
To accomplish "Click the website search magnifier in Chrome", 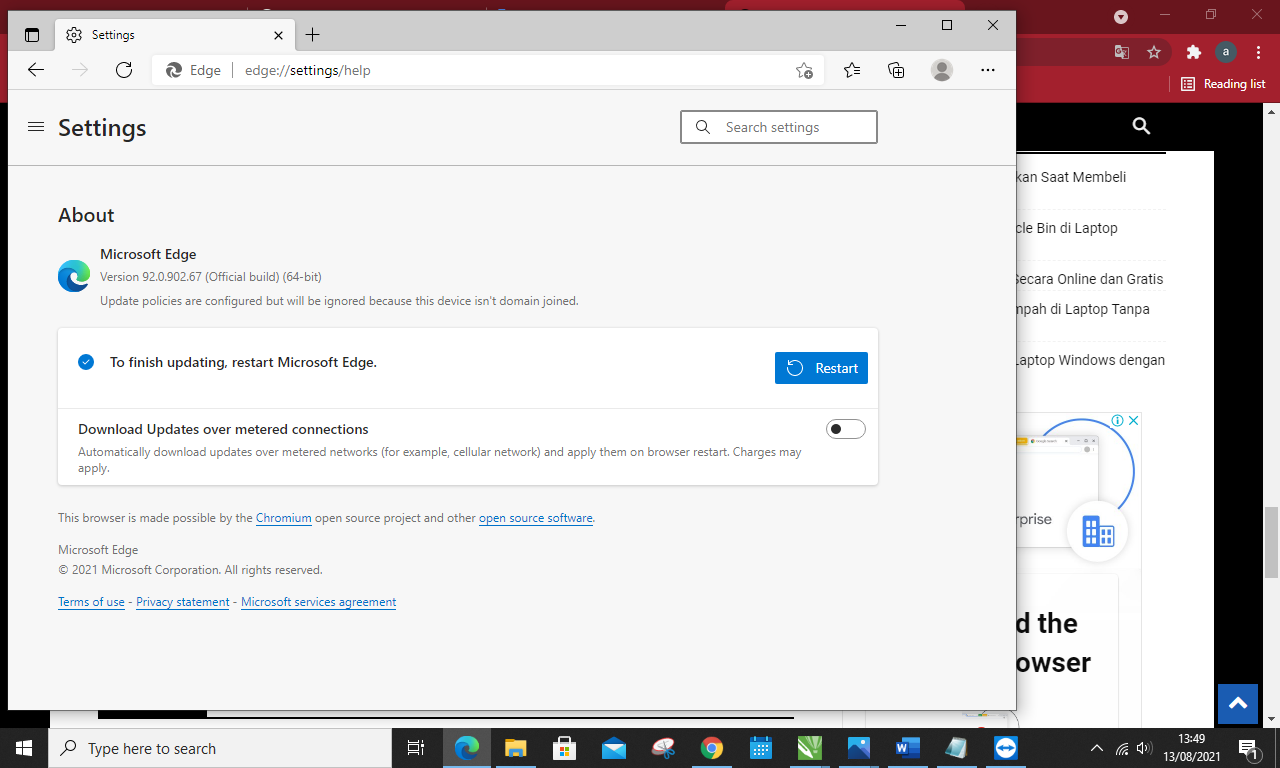I will pyautogui.click(x=1141, y=126).
